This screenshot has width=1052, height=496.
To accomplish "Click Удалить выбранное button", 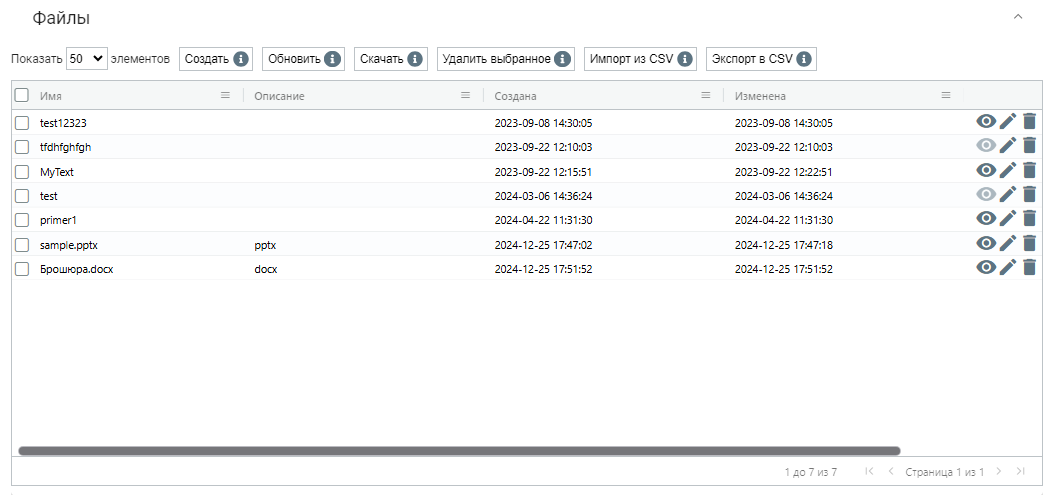I will pyautogui.click(x=506, y=59).
